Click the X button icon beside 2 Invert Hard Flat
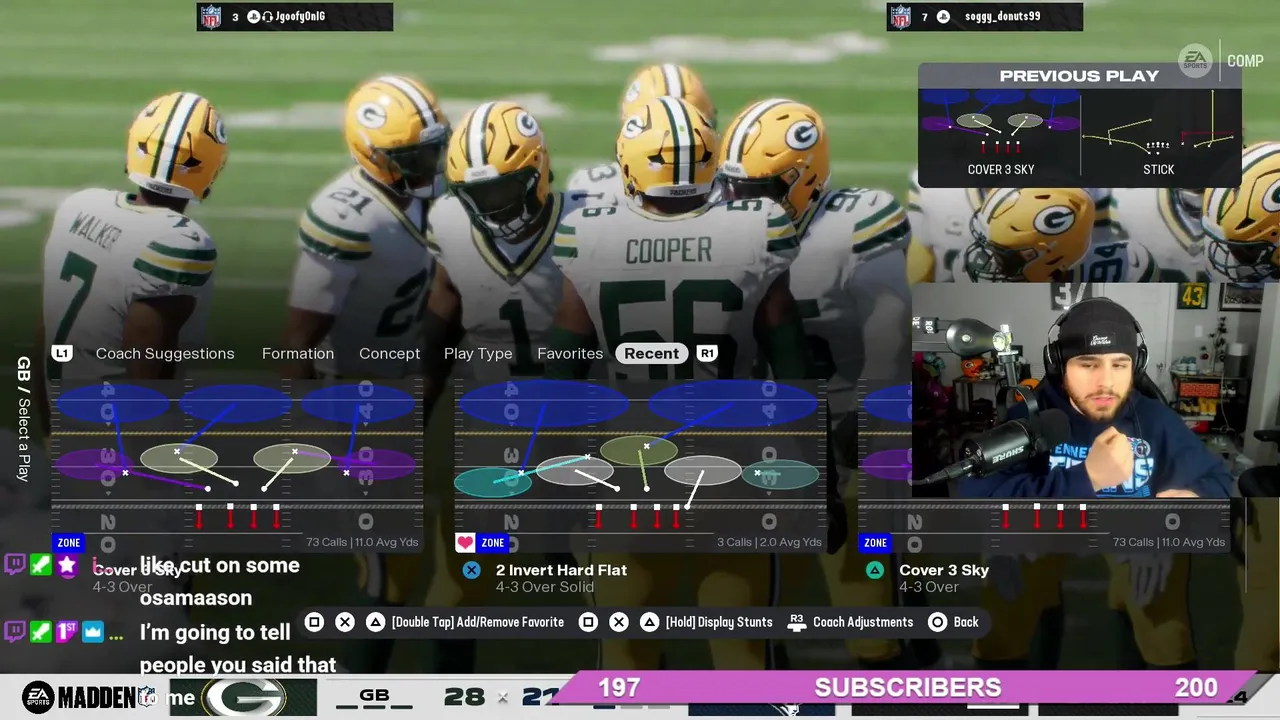The width and height of the screenshot is (1280, 720). [471, 570]
